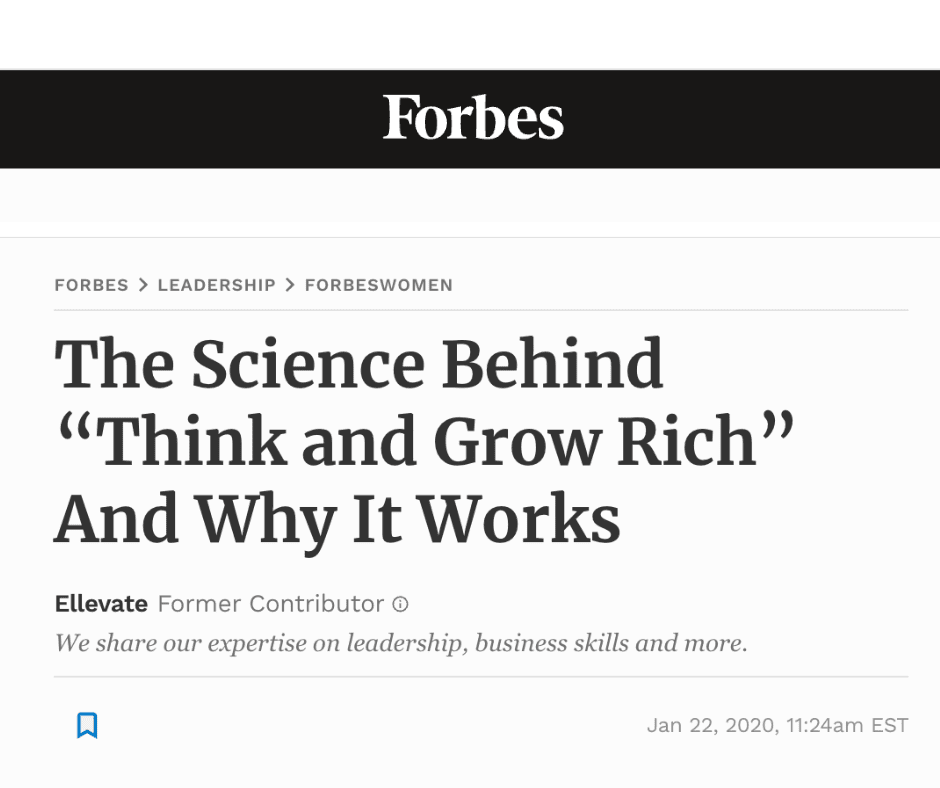Click the 11:24am EST time text
The height and width of the screenshot is (788, 940).
[848, 725]
